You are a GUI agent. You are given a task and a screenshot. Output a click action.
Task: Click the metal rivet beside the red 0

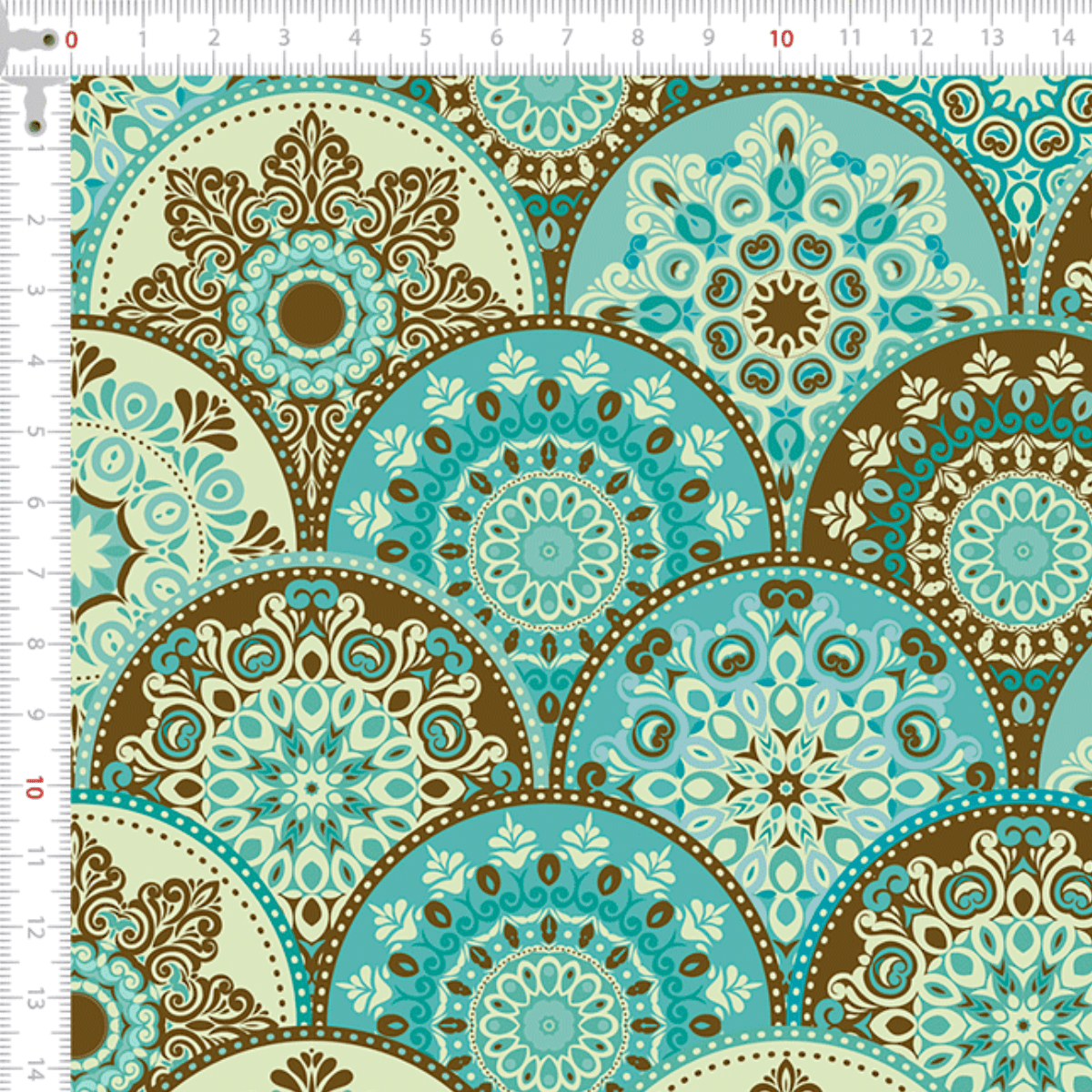click(48, 40)
